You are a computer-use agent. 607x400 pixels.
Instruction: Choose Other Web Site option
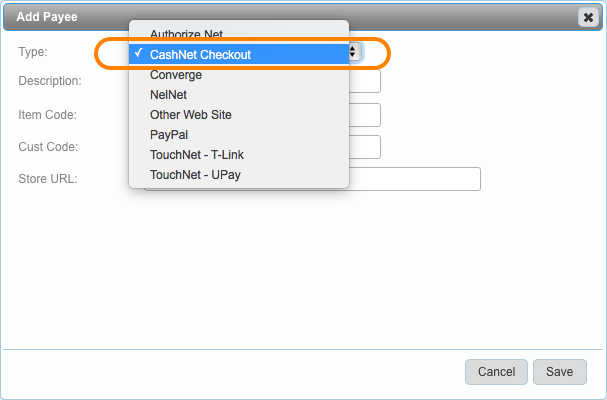191,115
